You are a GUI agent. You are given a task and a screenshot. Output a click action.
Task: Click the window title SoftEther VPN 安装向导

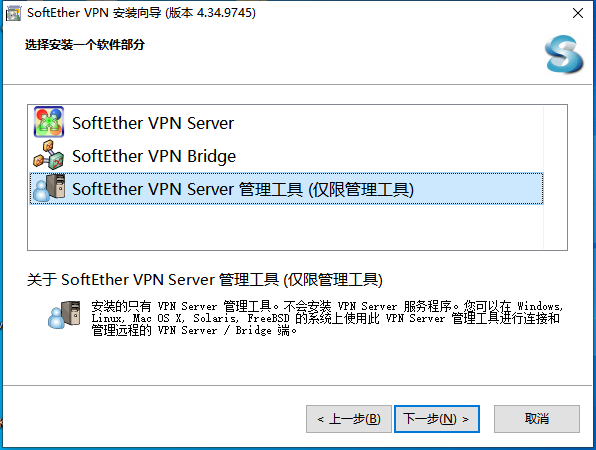94,13
